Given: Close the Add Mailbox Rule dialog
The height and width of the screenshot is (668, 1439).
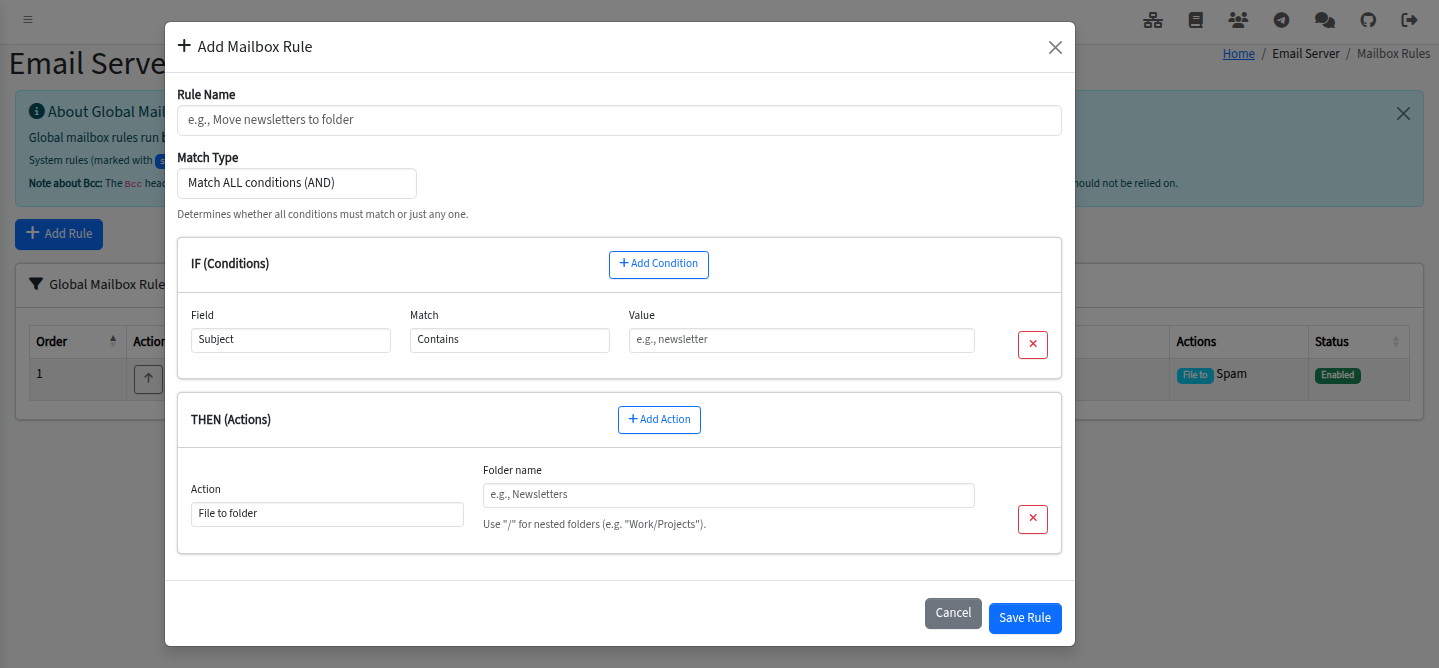Looking at the screenshot, I should click(x=1055, y=47).
